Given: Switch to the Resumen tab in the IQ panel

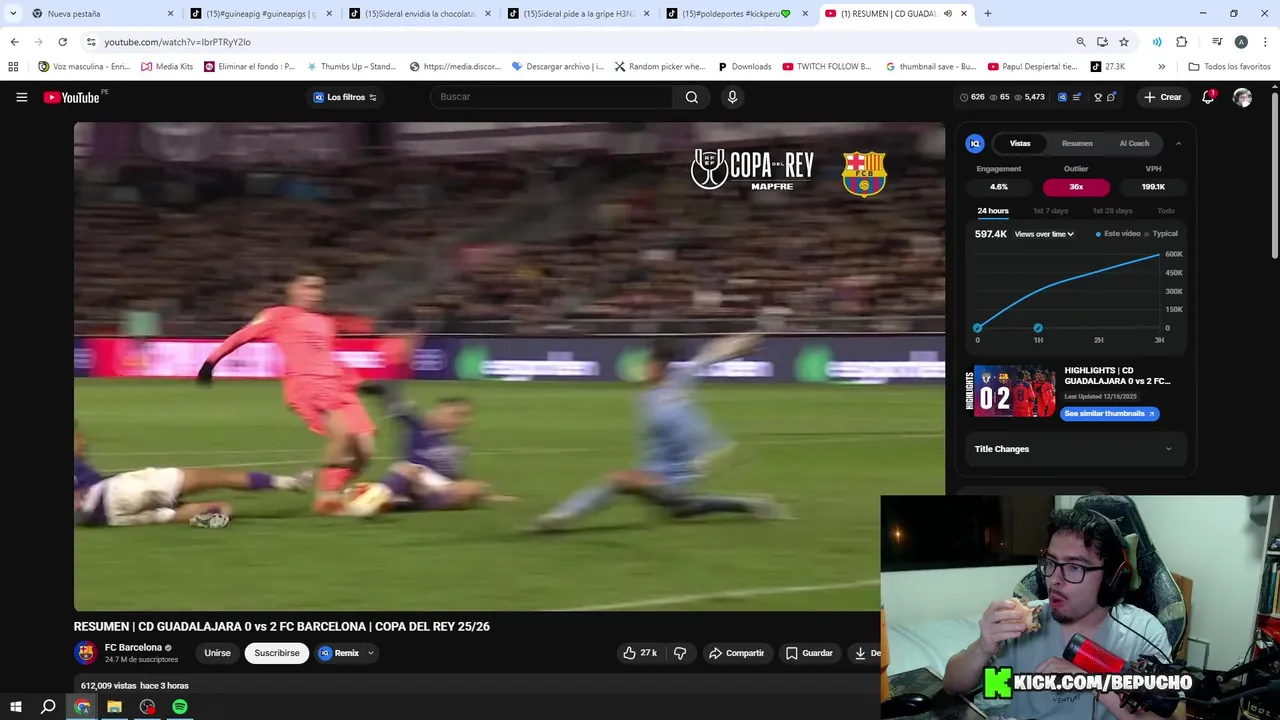Looking at the screenshot, I should 1077,143.
